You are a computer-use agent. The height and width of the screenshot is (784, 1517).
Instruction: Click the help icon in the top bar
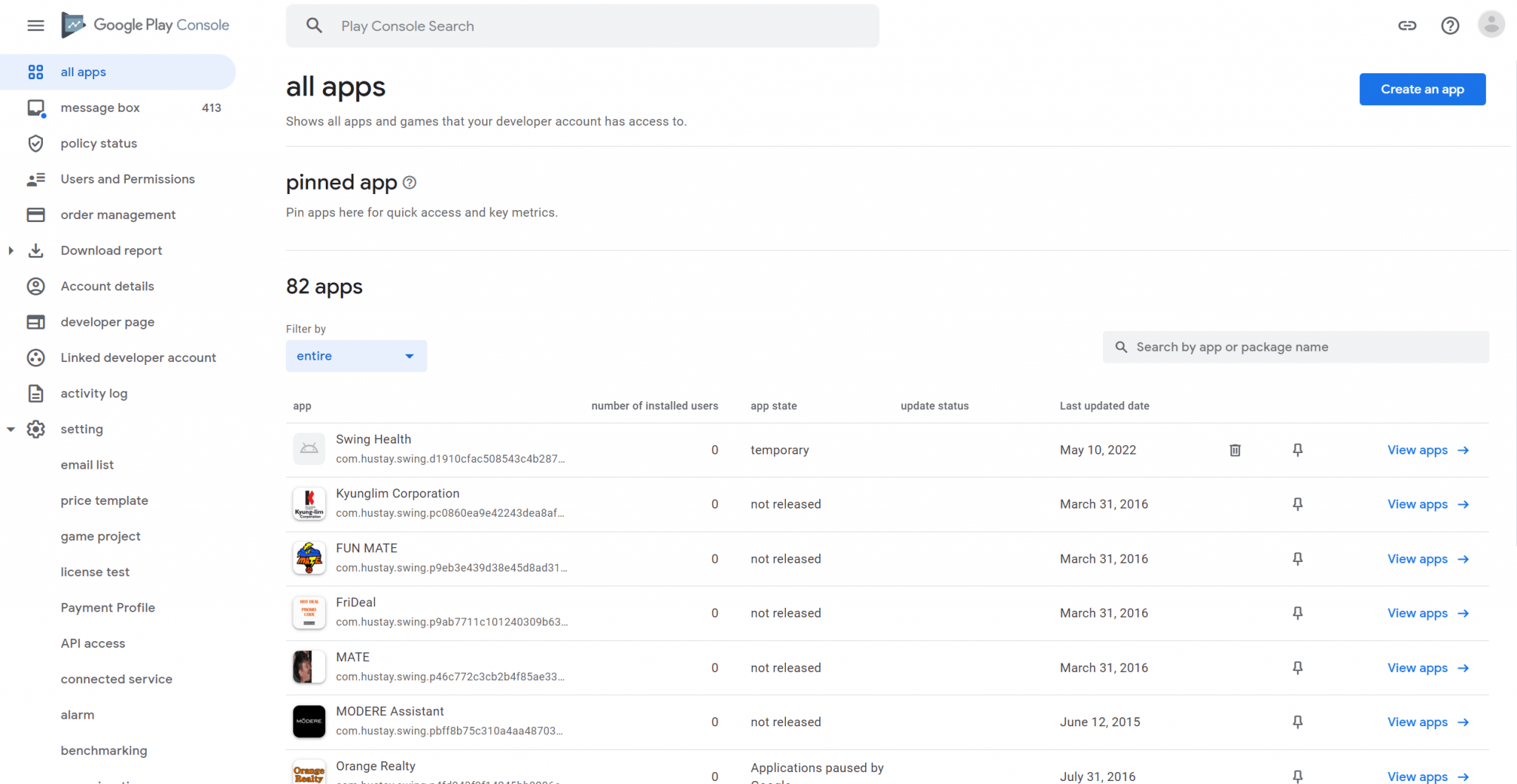tap(1450, 25)
